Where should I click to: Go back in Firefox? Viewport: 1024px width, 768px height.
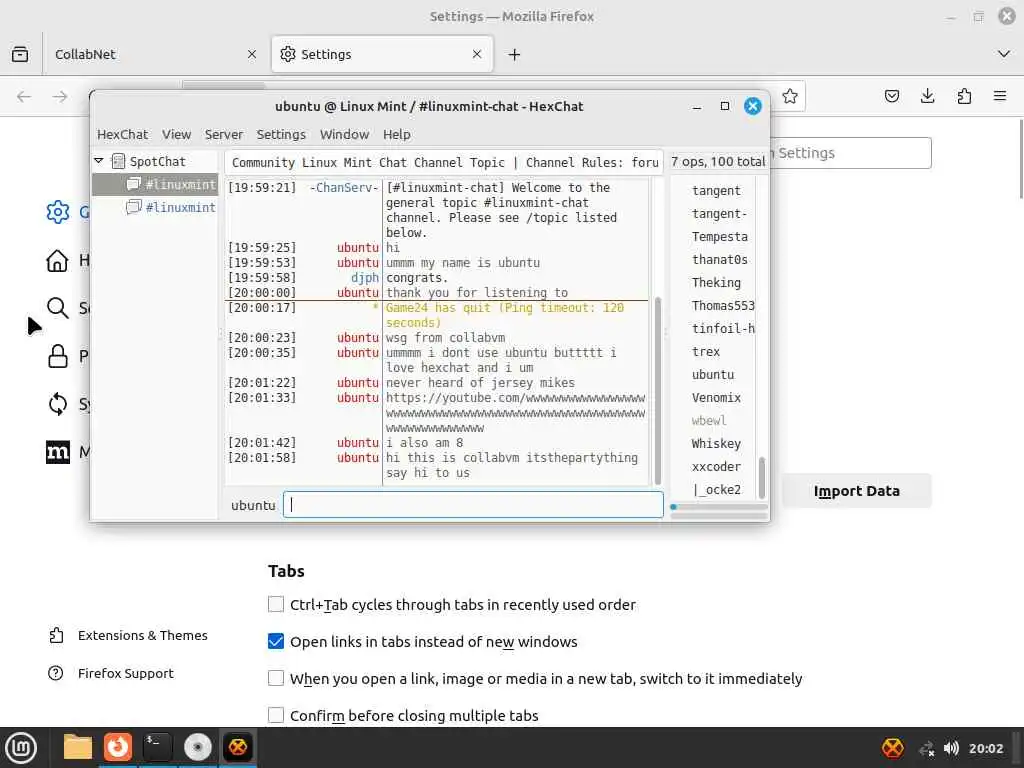coord(24,97)
